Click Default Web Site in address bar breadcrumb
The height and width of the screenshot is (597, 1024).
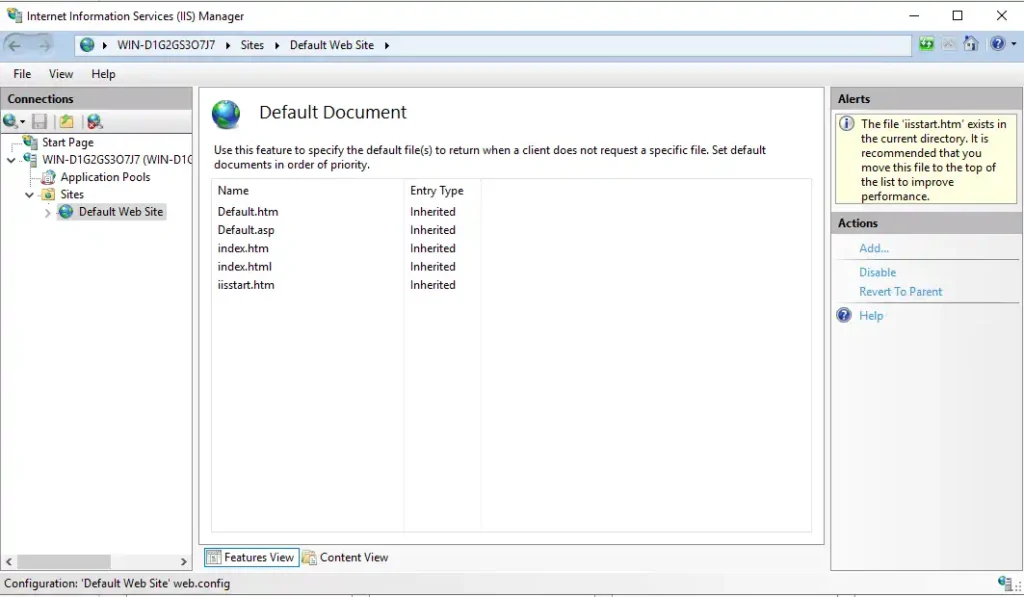pyautogui.click(x=332, y=45)
